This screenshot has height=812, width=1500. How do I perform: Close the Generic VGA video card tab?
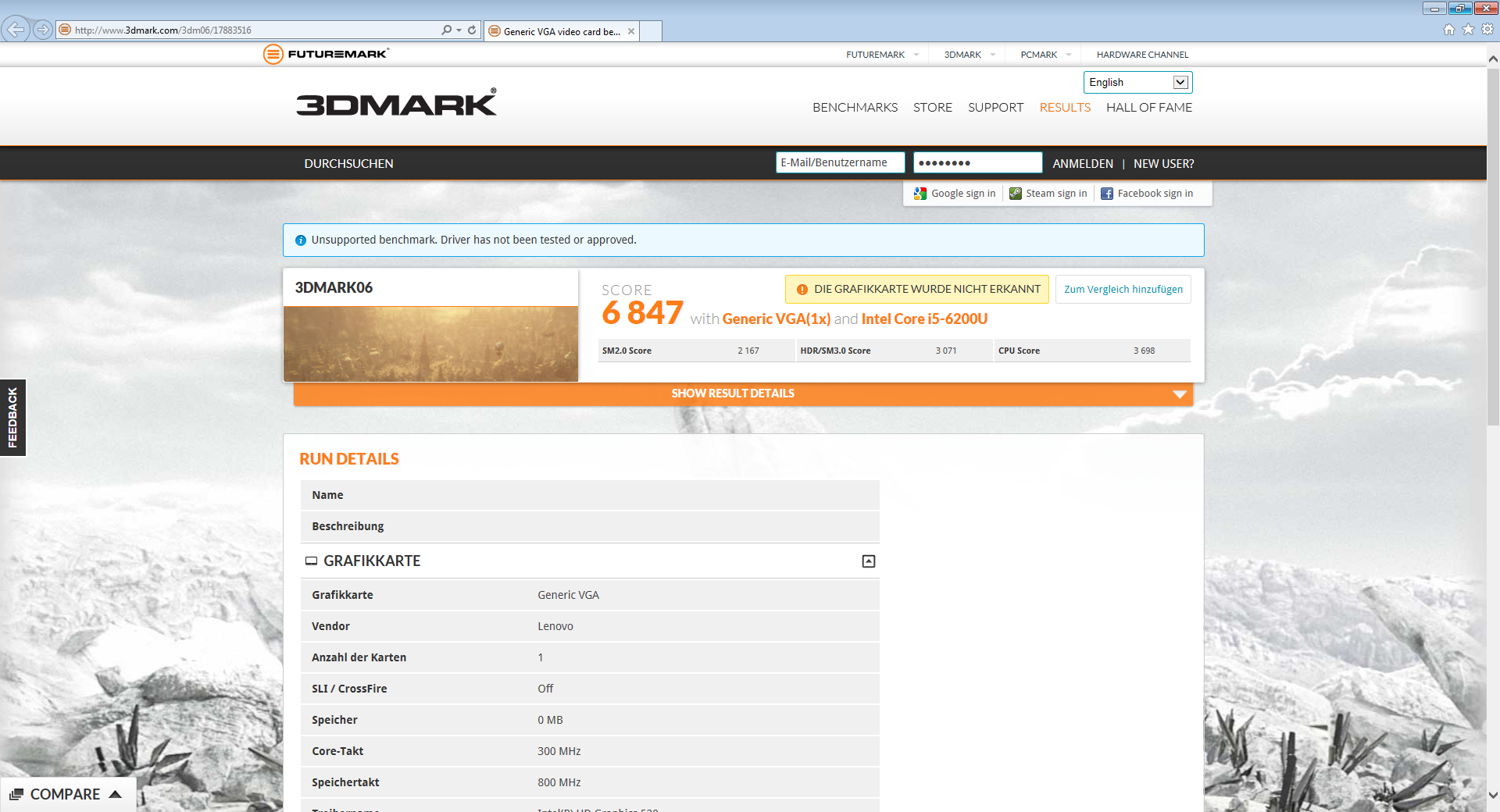[631, 31]
